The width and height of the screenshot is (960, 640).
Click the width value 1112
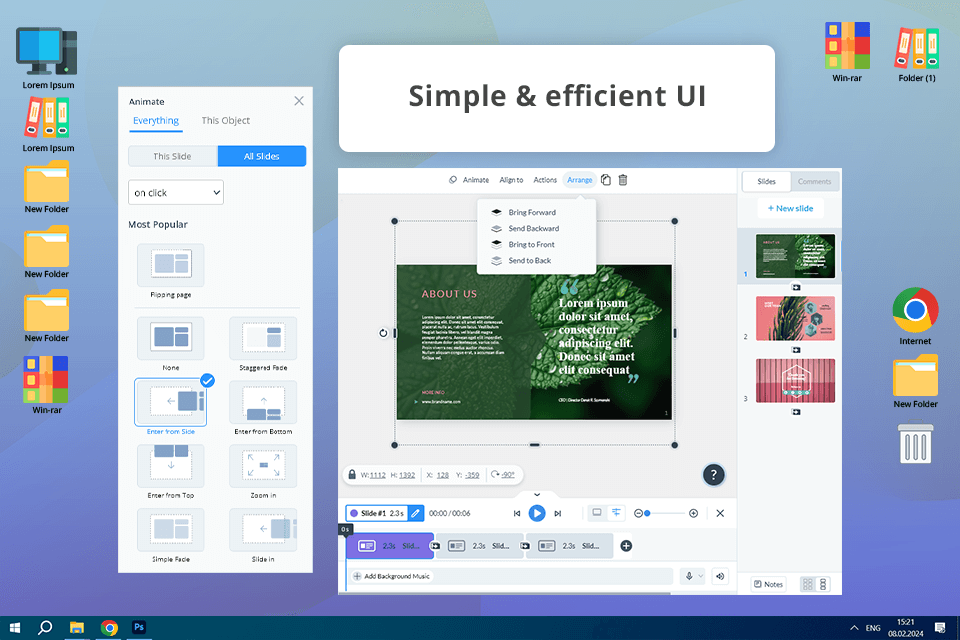(378, 475)
